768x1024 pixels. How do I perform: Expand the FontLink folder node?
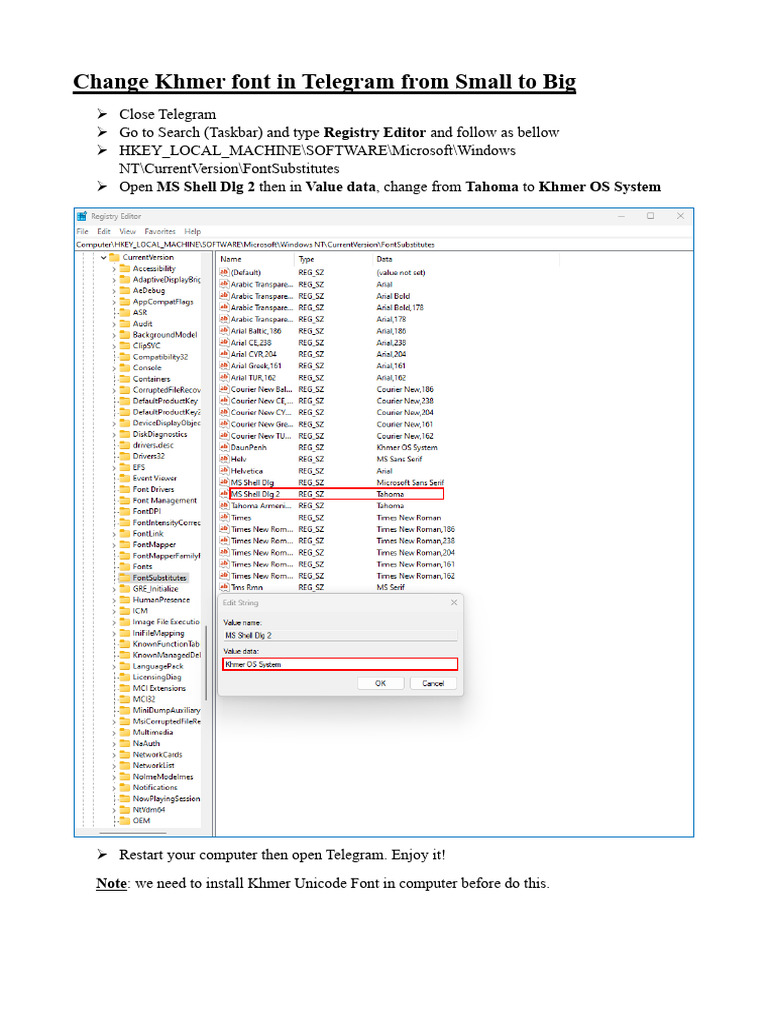(114, 534)
